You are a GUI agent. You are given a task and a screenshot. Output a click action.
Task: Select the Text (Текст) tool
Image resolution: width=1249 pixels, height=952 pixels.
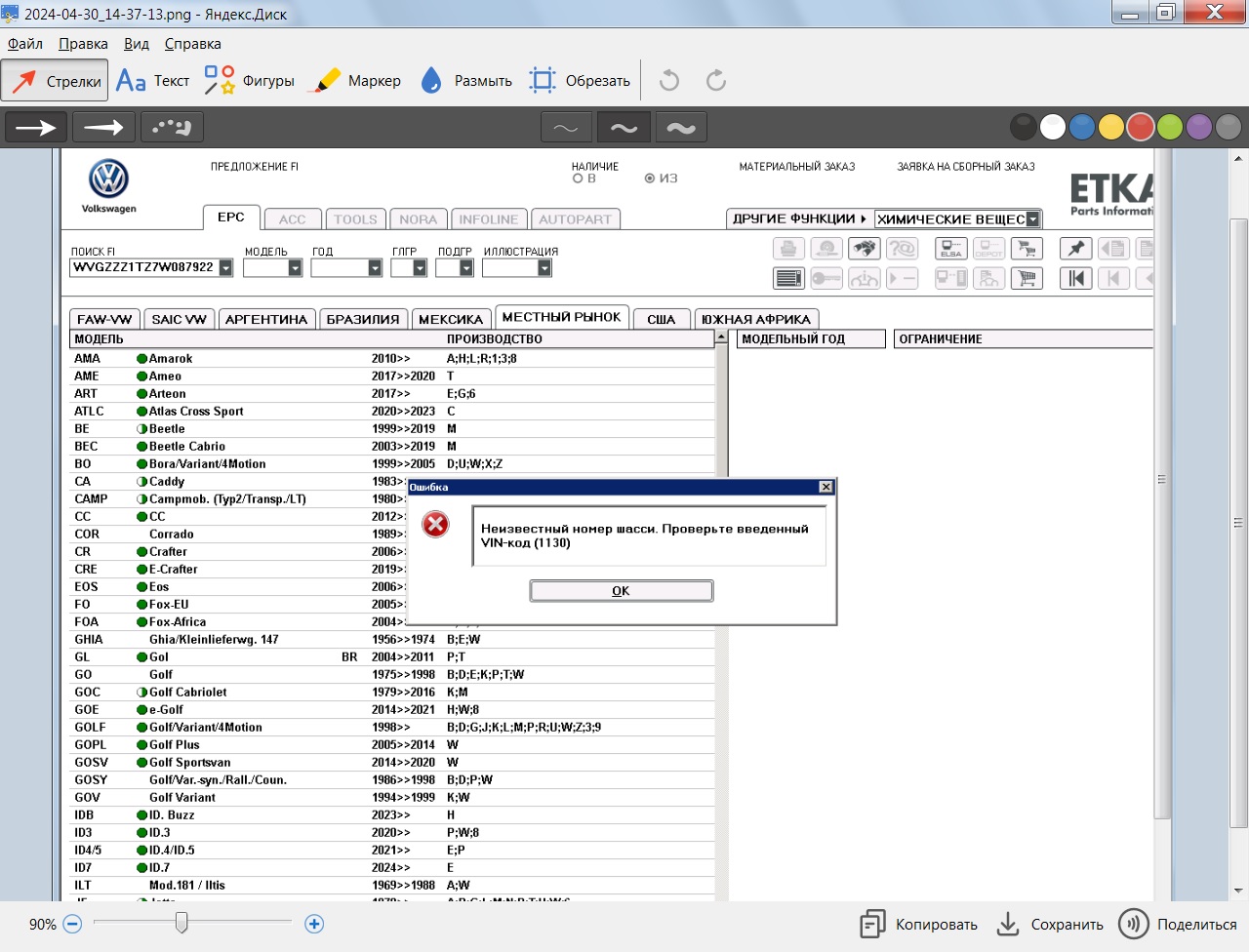pyautogui.click(x=152, y=81)
